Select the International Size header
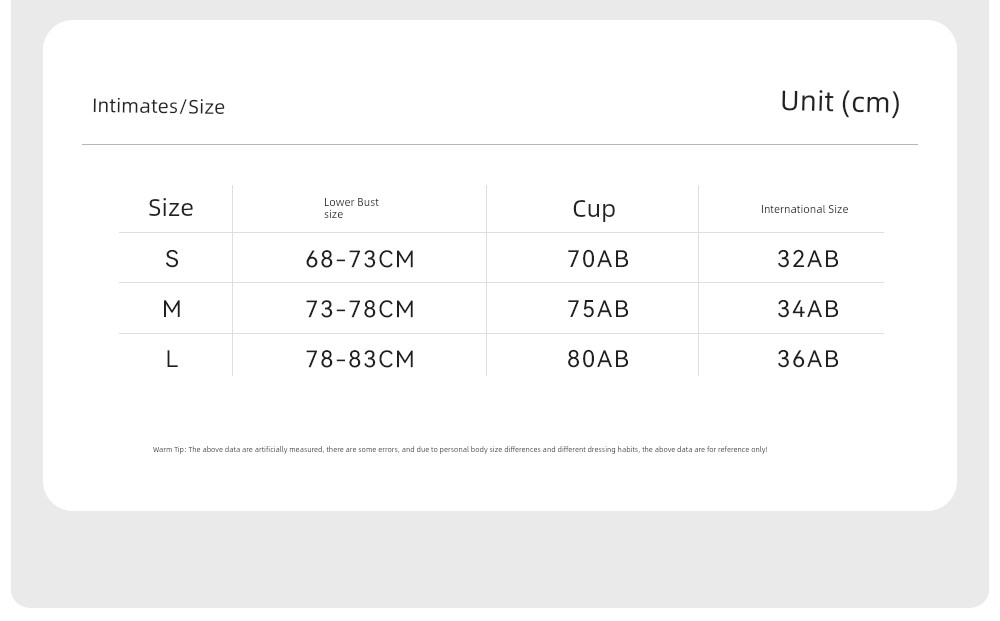The image size is (1000, 621). pyautogui.click(x=804, y=209)
